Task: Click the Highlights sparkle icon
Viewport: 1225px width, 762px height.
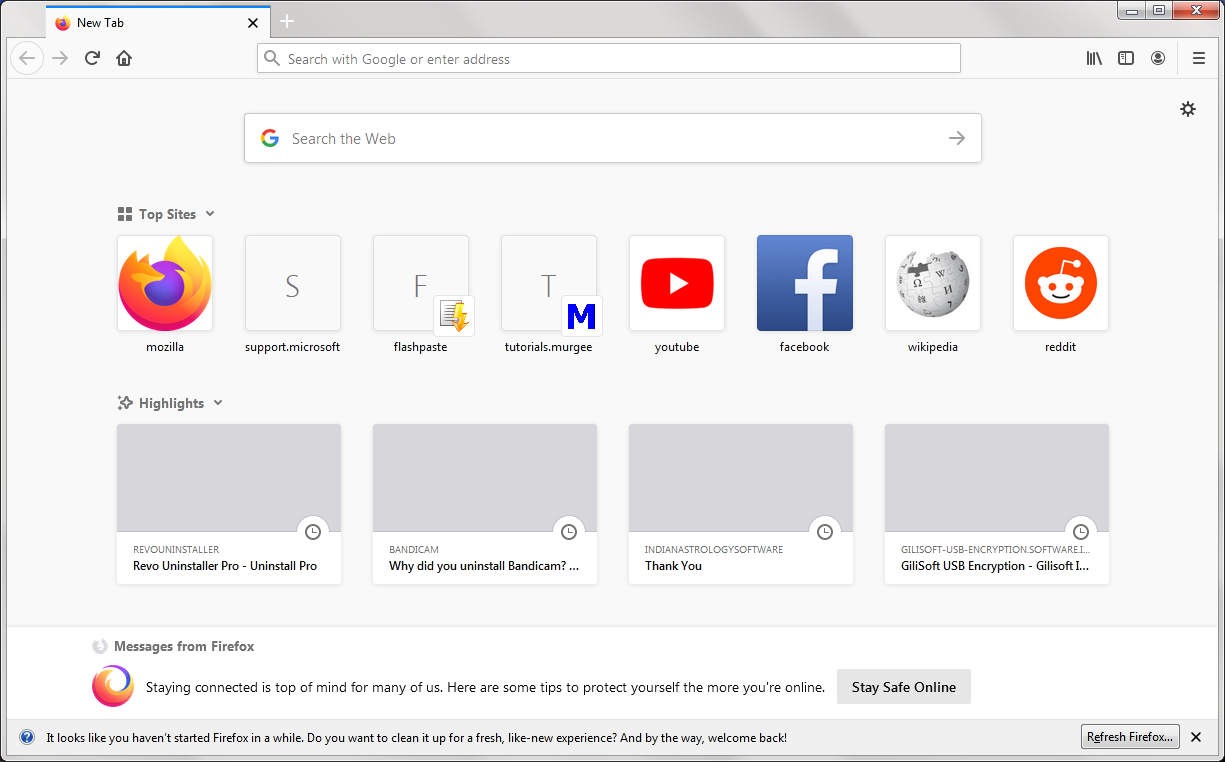Action: (125, 403)
